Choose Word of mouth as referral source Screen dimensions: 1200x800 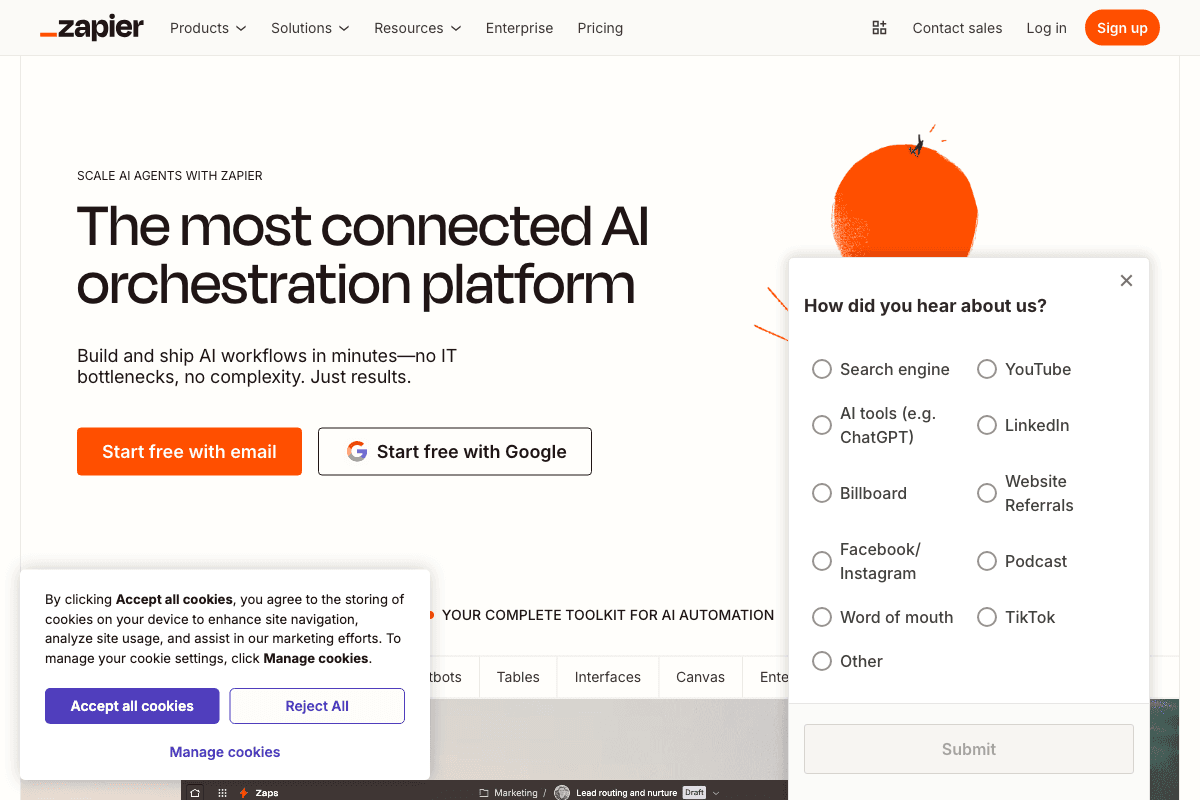821,617
